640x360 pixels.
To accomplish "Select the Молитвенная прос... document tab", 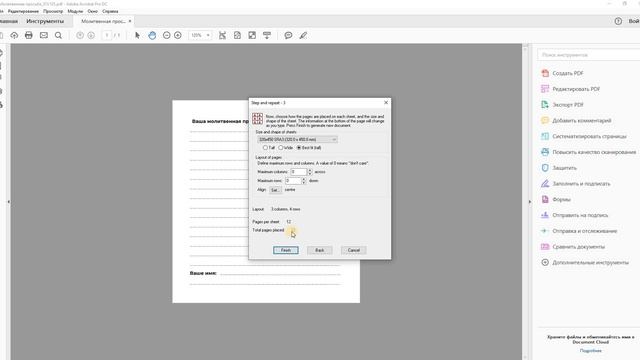I will [x=103, y=21].
